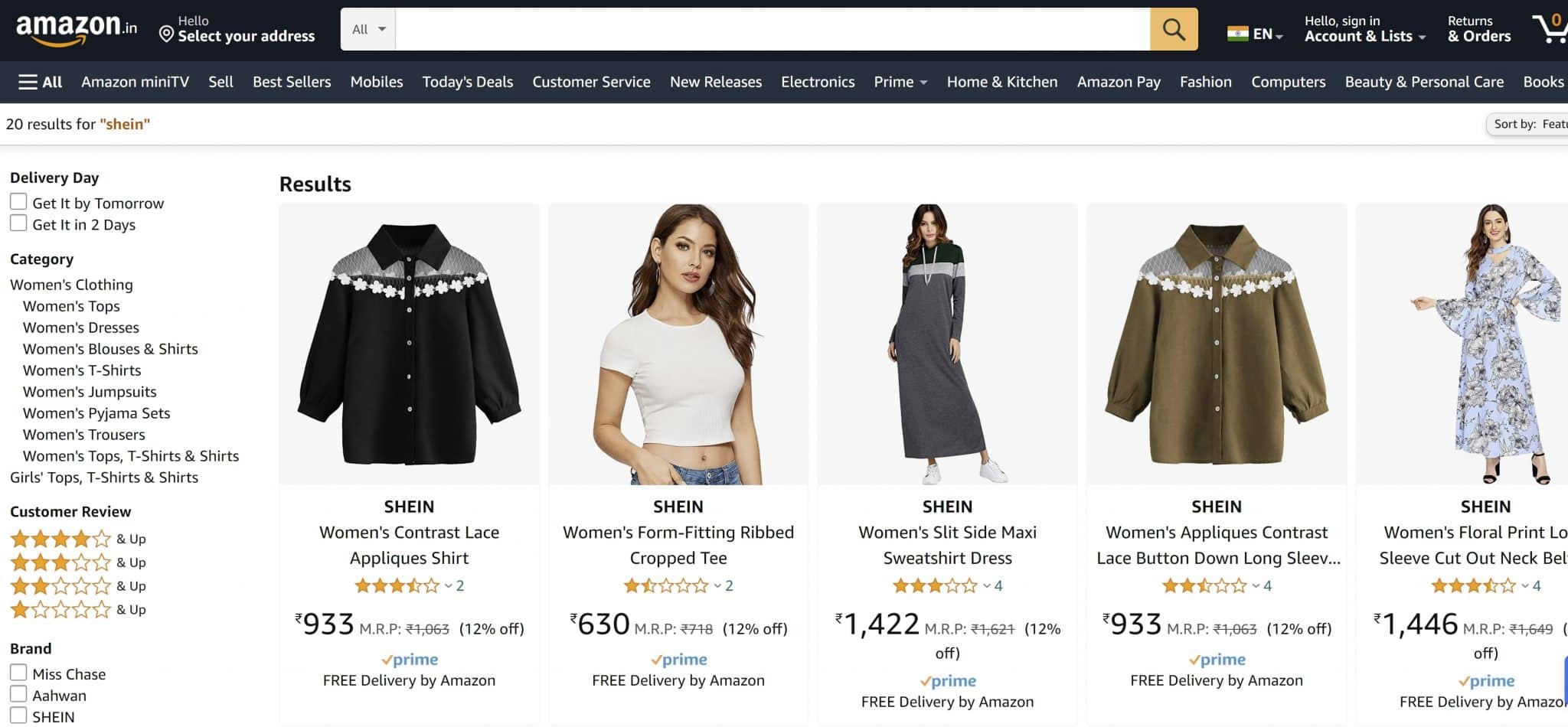The width and height of the screenshot is (1568, 727).
Task: Open the white cropped tee product image
Action: click(678, 344)
